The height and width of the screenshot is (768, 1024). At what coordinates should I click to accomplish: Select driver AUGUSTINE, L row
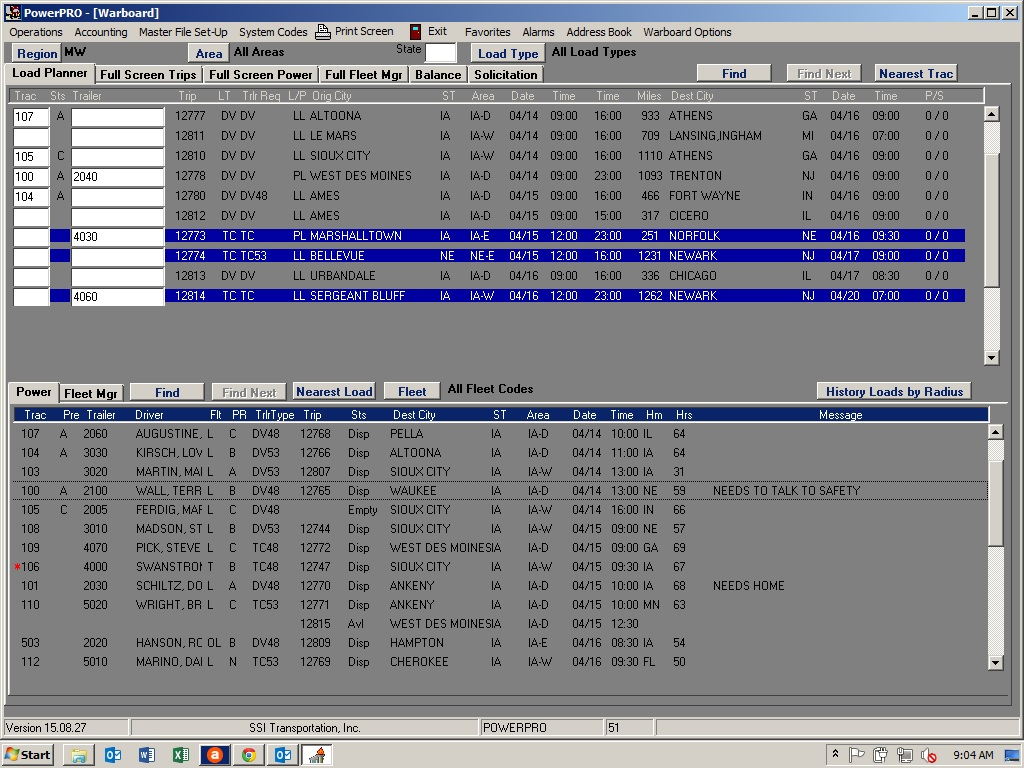(x=500, y=434)
